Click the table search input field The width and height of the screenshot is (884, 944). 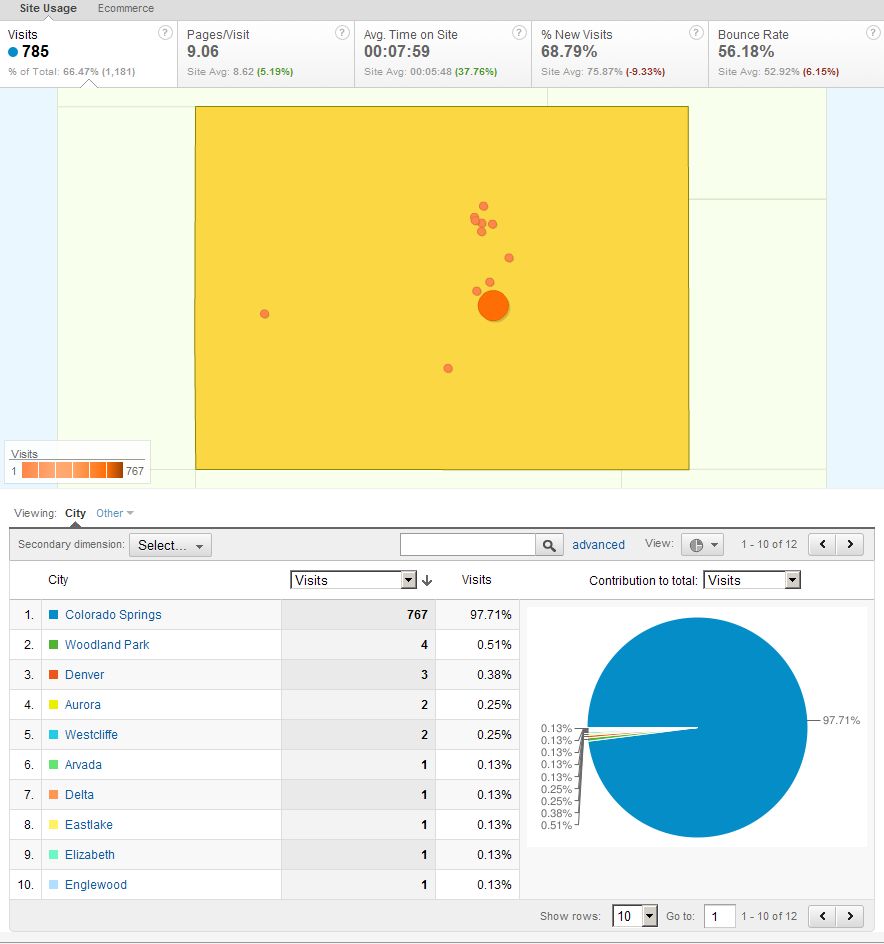pos(468,545)
